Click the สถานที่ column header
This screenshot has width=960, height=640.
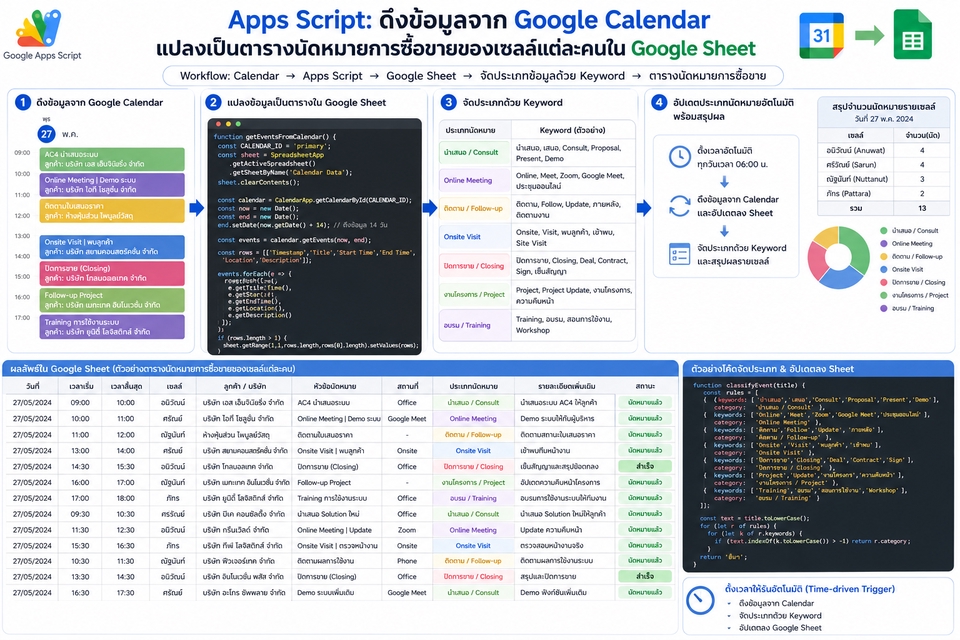[407, 386]
